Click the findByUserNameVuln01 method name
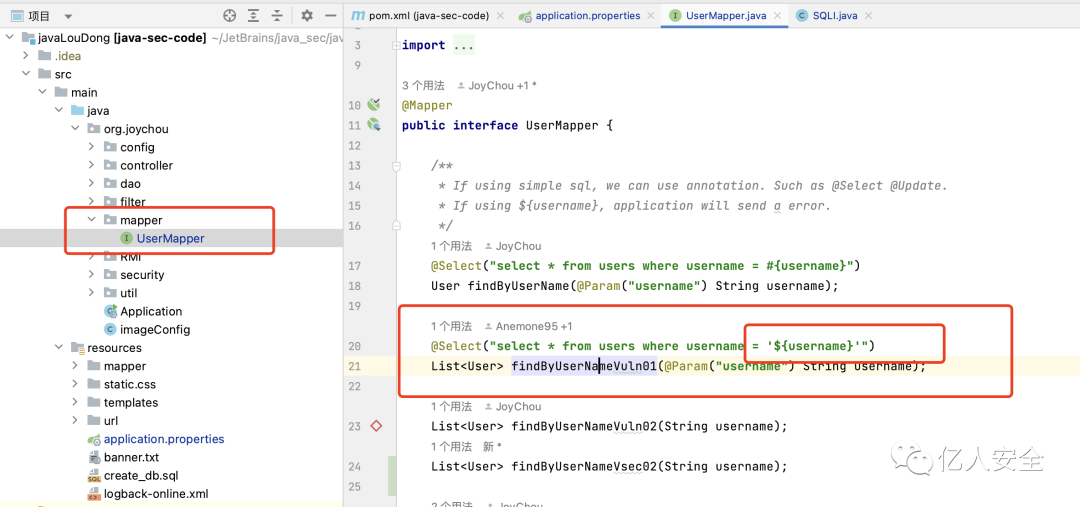The width and height of the screenshot is (1080, 507). pos(583,366)
